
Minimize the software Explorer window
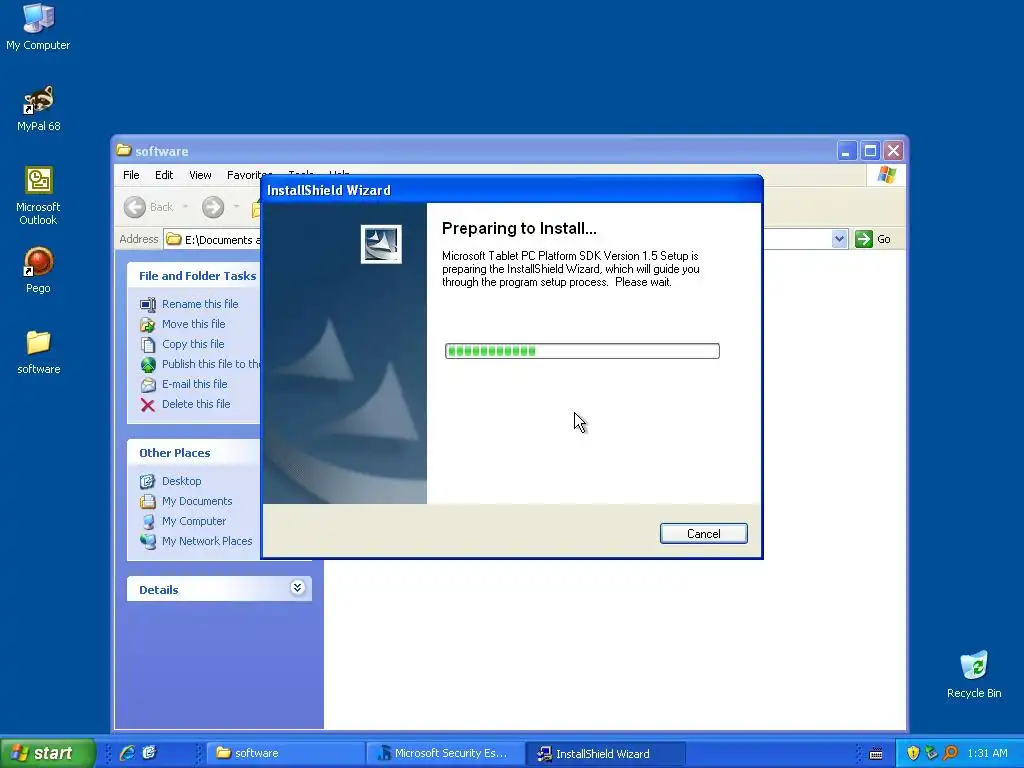pos(846,151)
